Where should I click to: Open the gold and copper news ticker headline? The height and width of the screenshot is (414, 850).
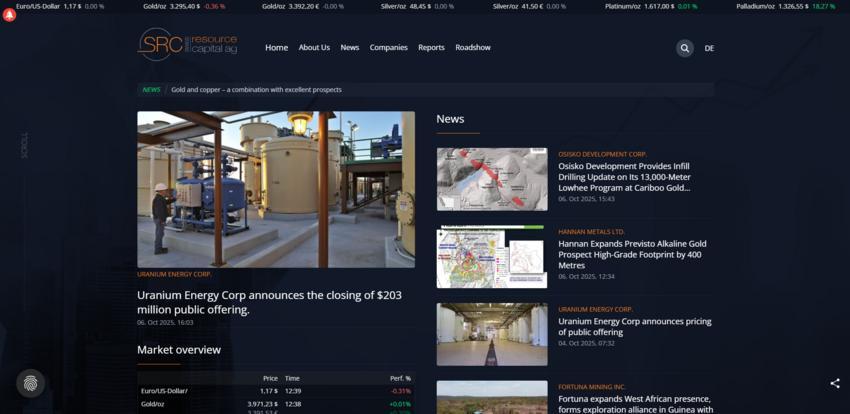click(256, 90)
